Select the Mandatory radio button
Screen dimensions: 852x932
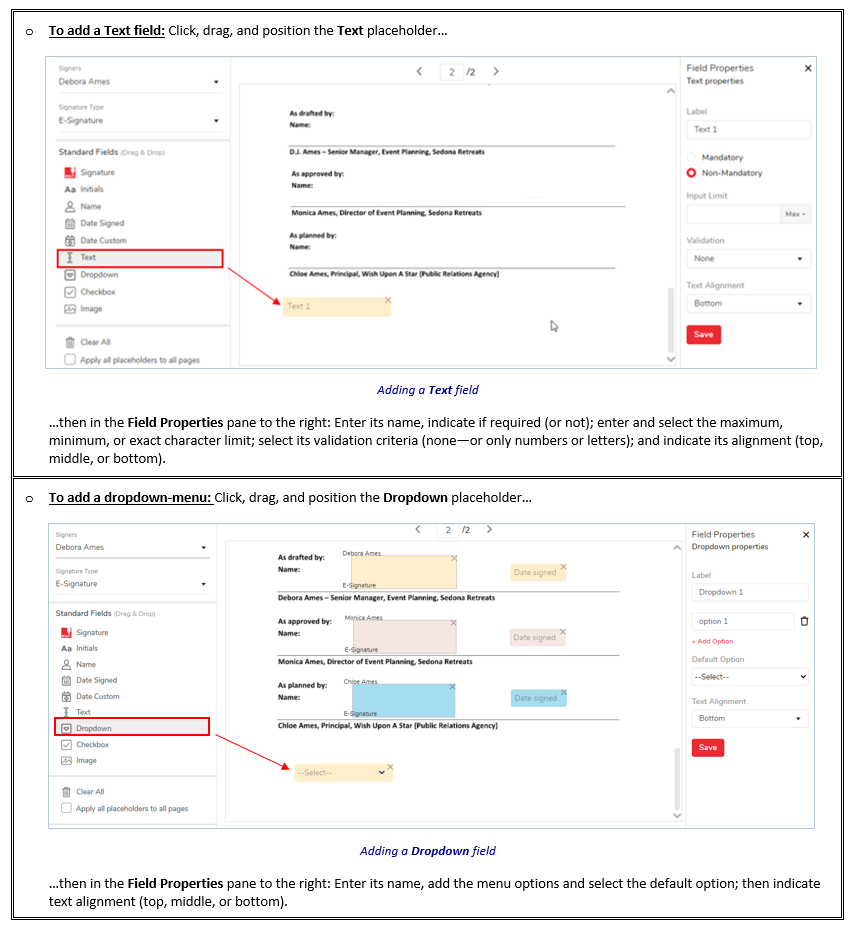691,158
